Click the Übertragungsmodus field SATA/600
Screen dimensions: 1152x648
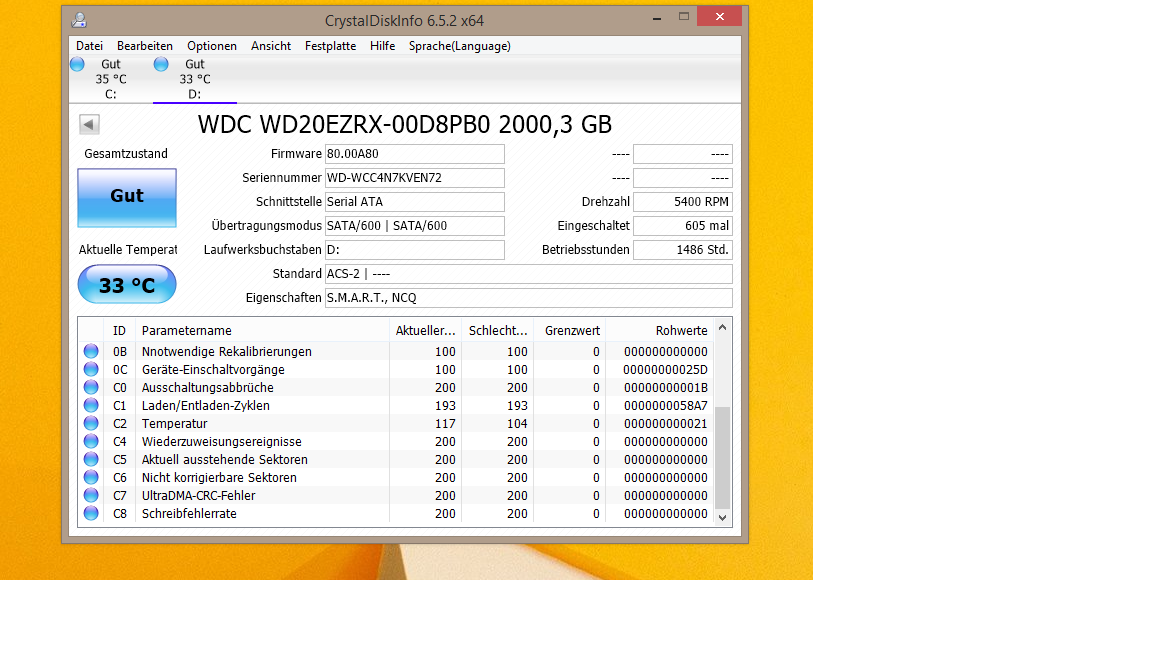click(414, 226)
